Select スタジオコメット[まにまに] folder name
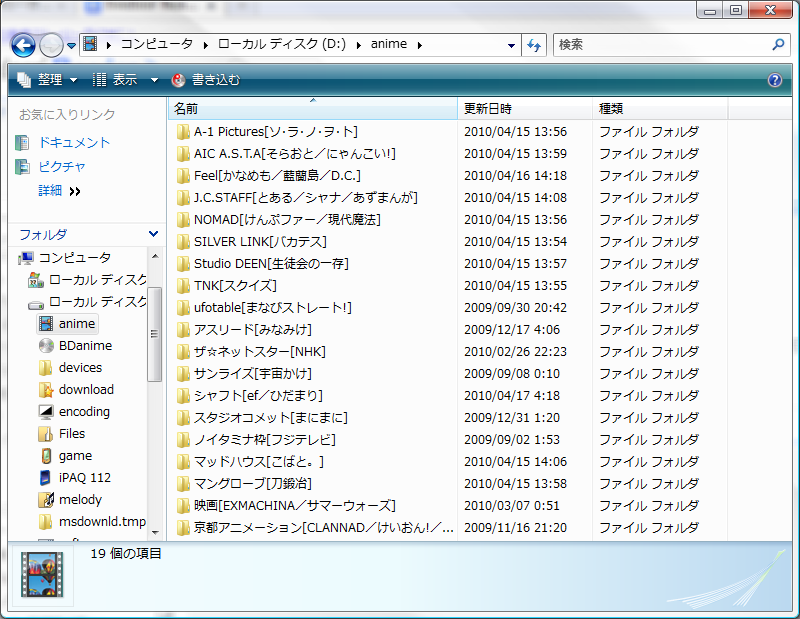 tap(271, 417)
